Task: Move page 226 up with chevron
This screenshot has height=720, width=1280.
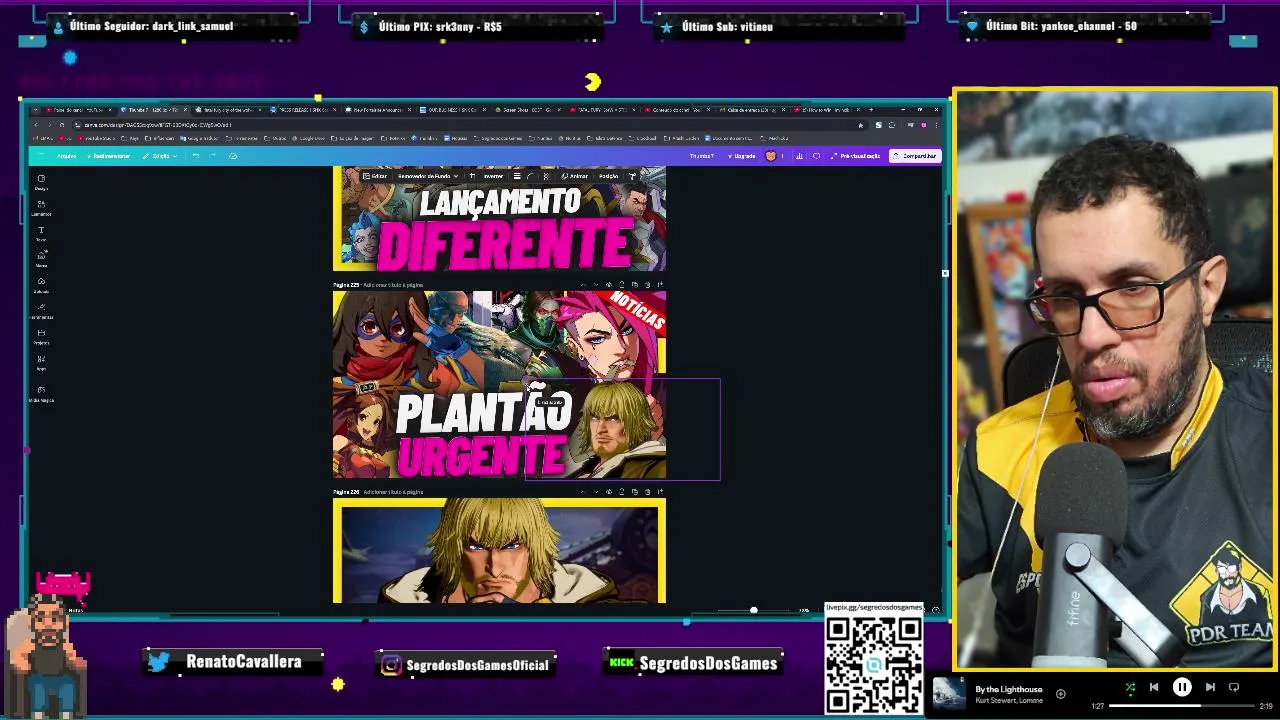Action: click(x=582, y=491)
